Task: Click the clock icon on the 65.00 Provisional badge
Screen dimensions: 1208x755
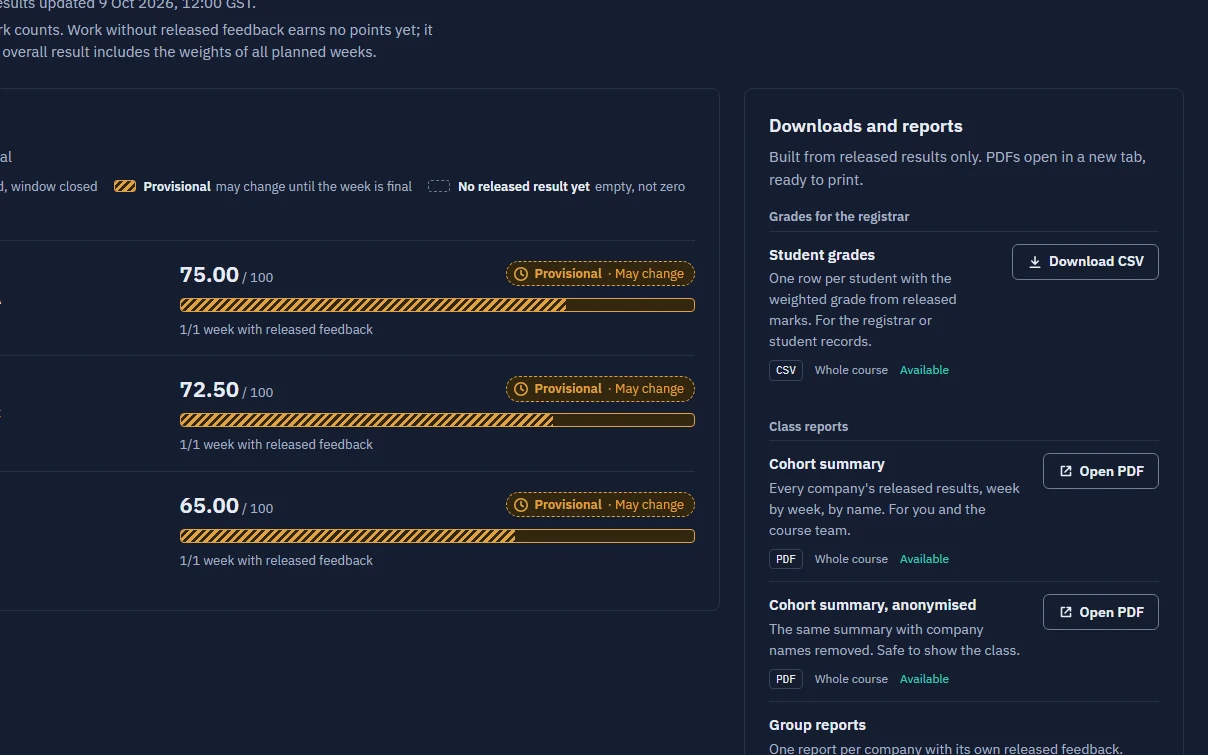Action: (x=521, y=505)
